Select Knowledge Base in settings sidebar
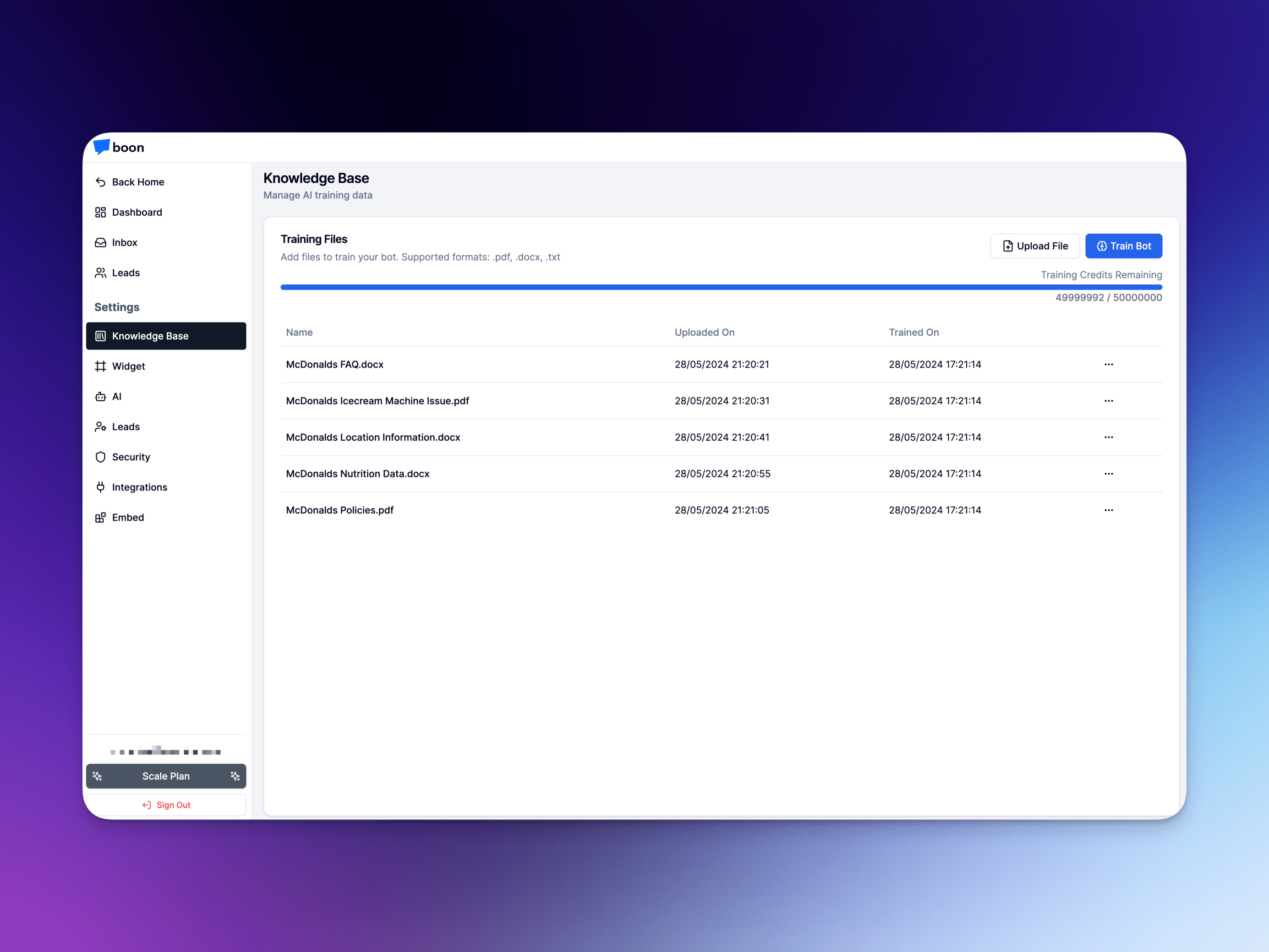Screen dimensions: 1269x952 point(166,336)
